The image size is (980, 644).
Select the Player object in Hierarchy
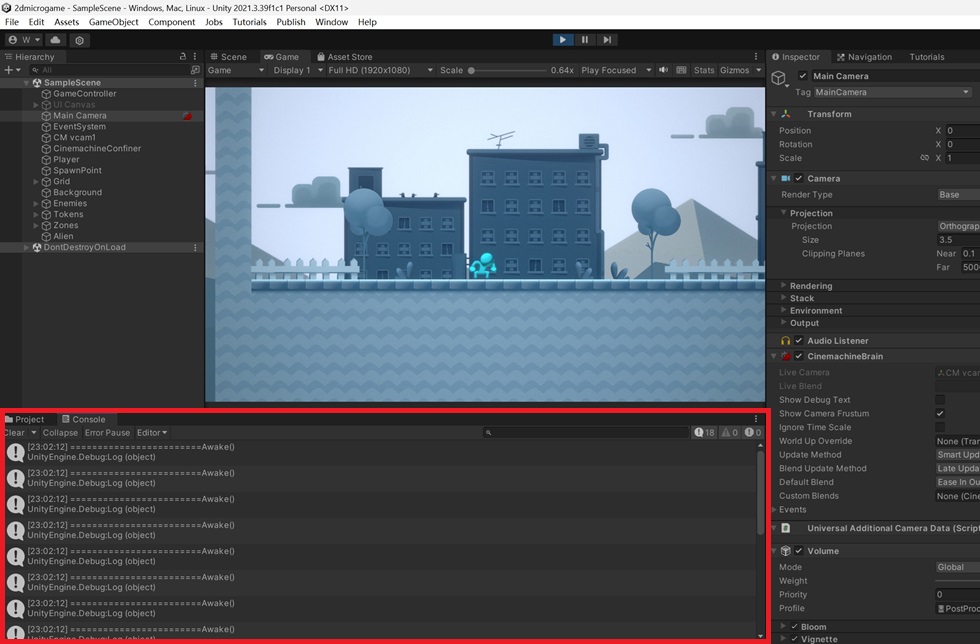(x=66, y=159)
